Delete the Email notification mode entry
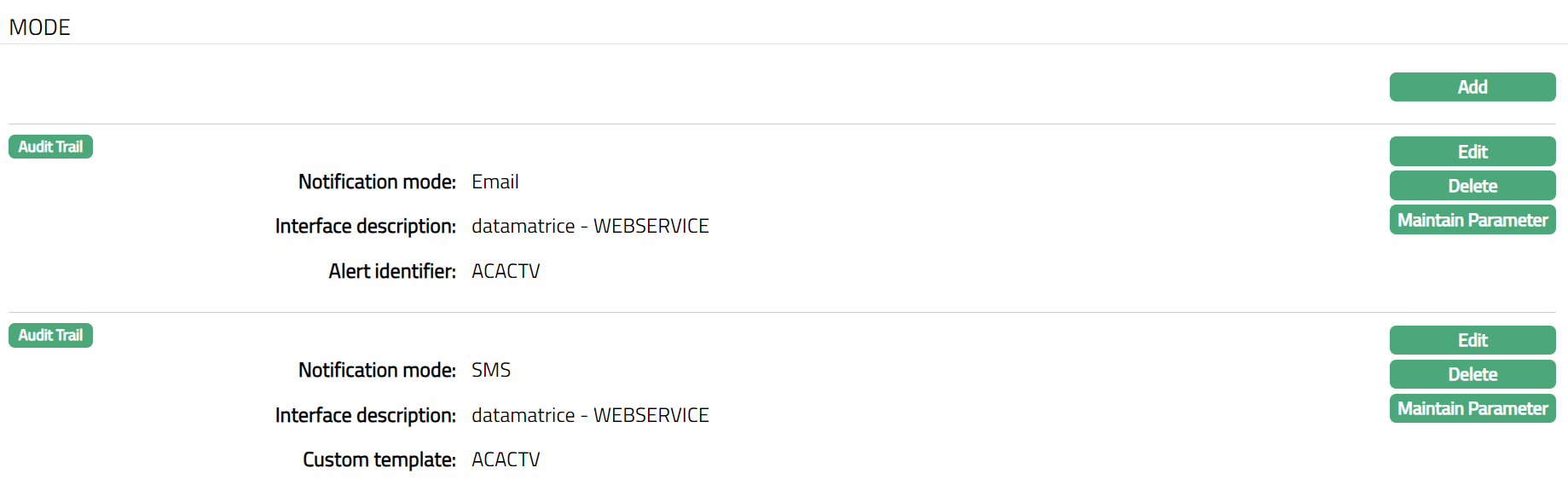This screenshot has height=485, width=1568. click(x=1472, y=186)
